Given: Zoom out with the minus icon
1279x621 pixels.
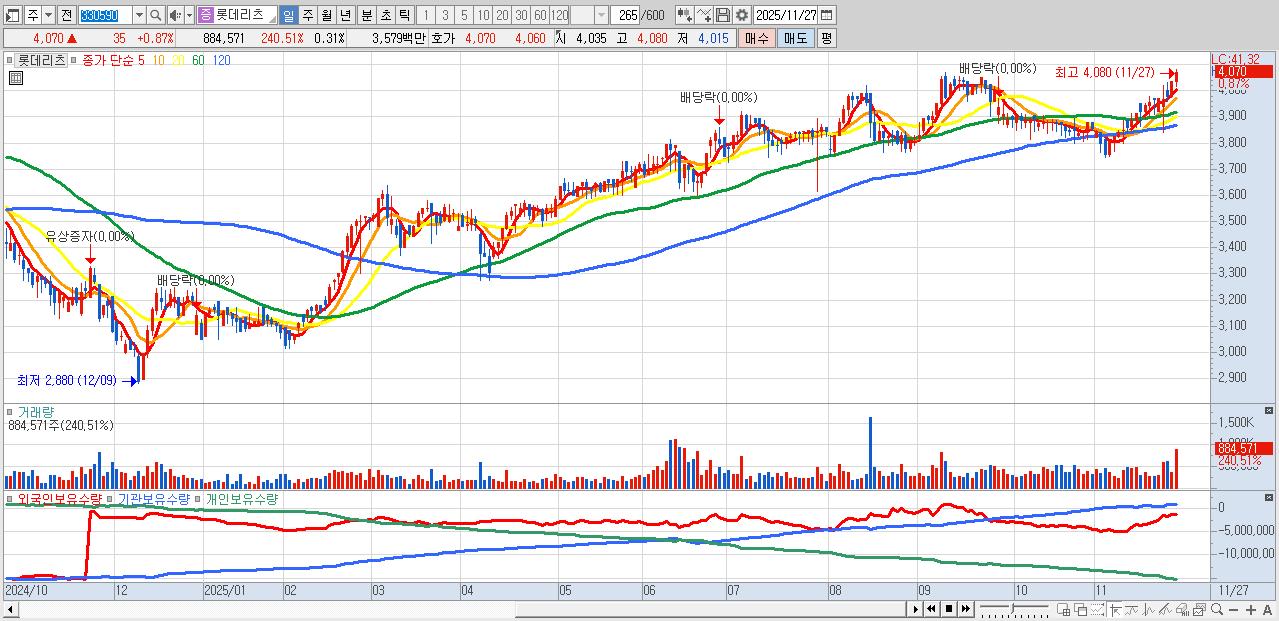Looking at the screenshot, I should [x=1233, y=609].
